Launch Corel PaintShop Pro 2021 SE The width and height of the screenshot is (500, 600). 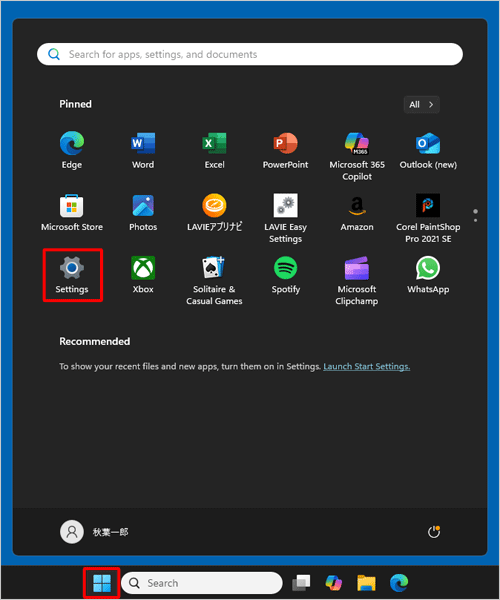click(428, 218)
